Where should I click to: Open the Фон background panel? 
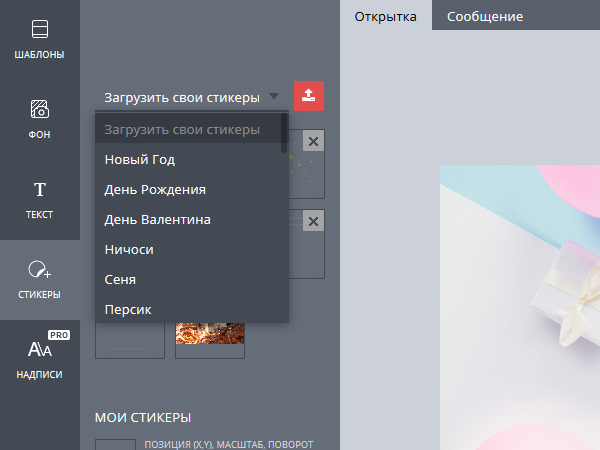[x=39, y=120]
